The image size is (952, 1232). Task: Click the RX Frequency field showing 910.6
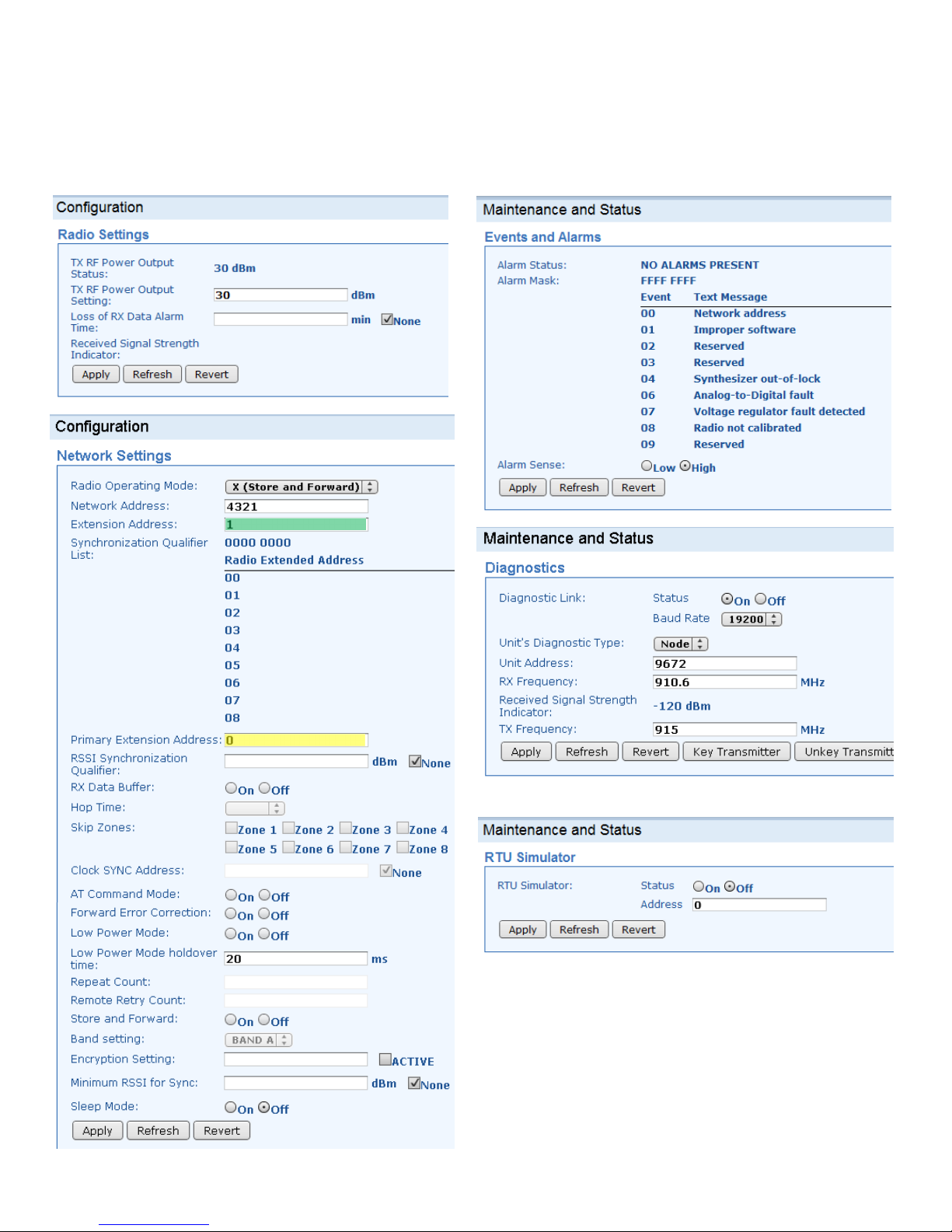point(725,682)
